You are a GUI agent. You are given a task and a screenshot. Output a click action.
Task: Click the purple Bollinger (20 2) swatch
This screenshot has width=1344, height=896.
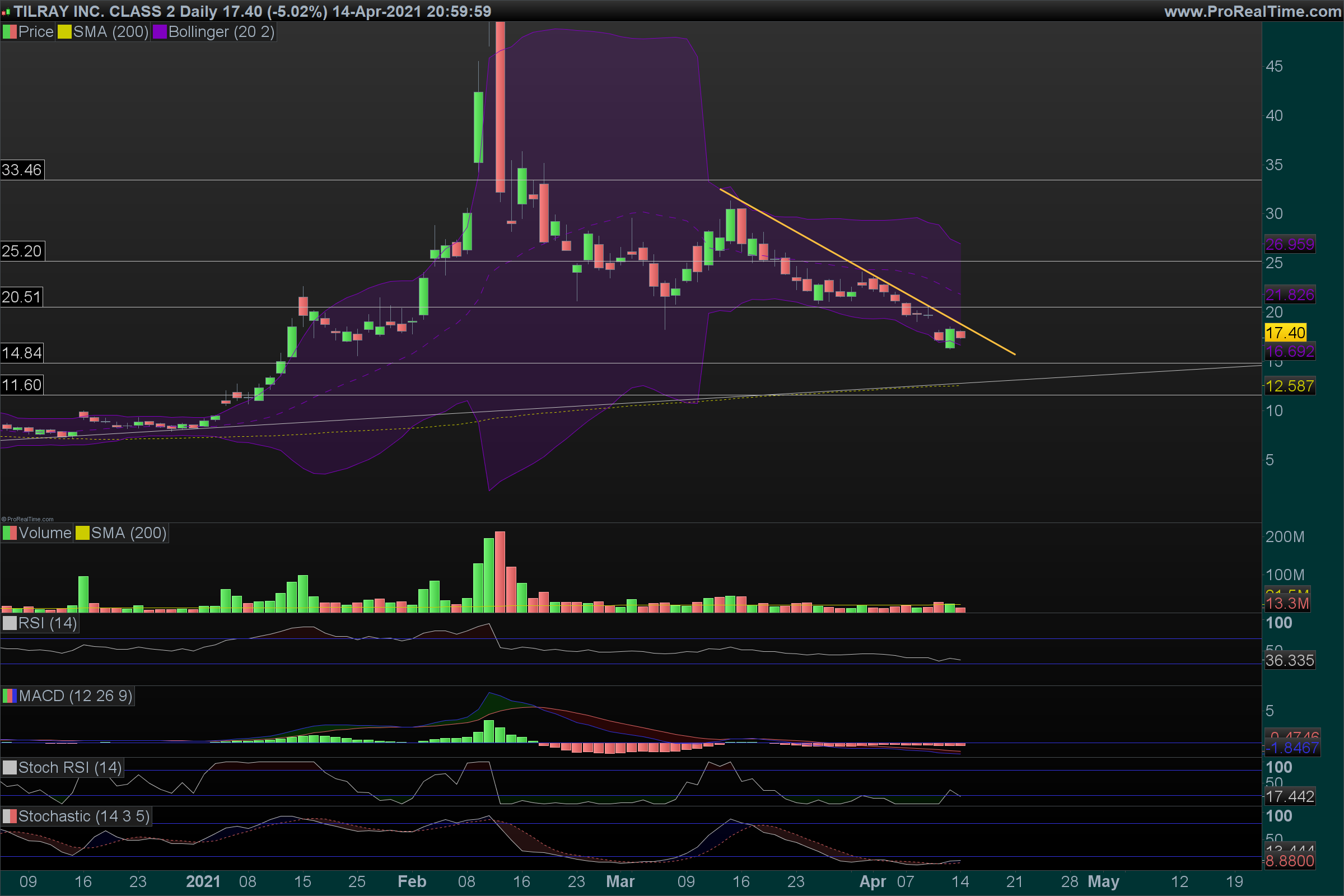coord(160,32)
